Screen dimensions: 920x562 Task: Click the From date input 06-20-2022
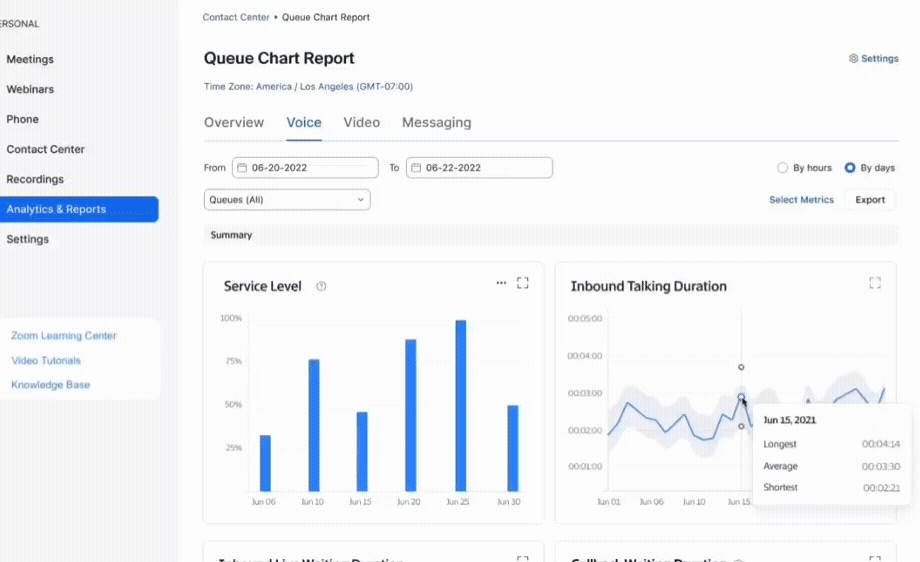[305, 168]
